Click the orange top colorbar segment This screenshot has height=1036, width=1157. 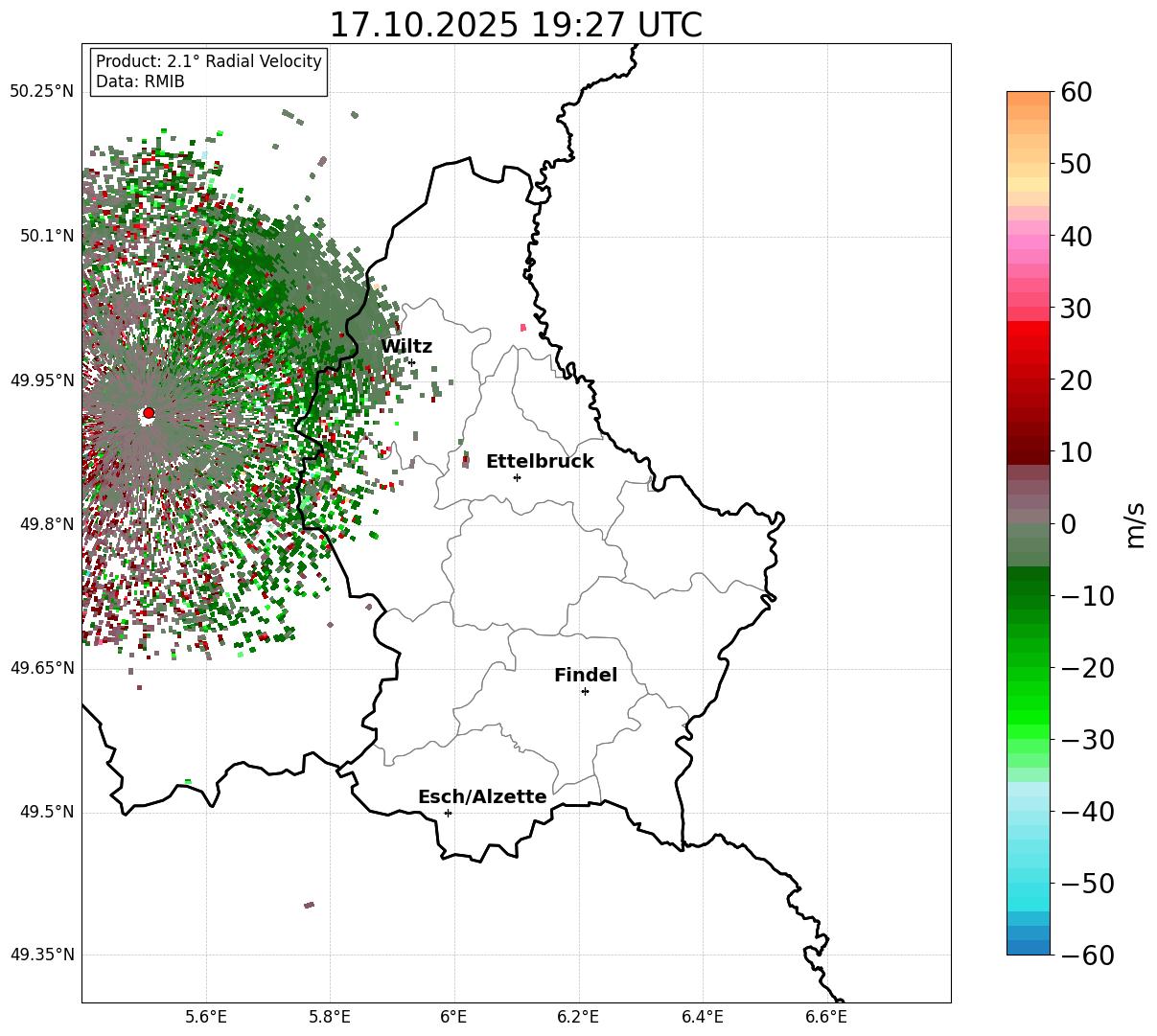[x=1029, y=99]
